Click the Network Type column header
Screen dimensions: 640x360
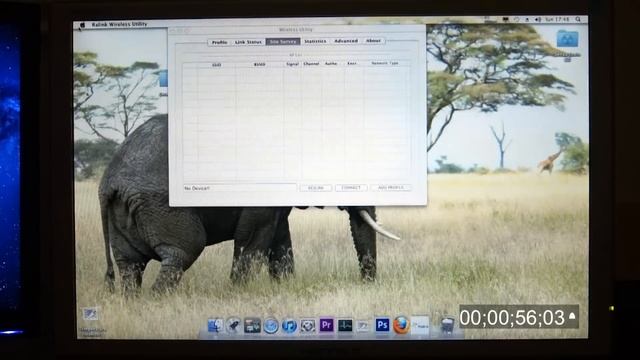[x=384, y=63]
